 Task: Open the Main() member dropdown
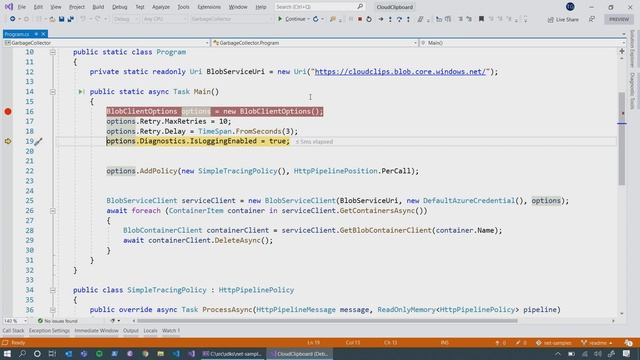click(x=522, y=43)
